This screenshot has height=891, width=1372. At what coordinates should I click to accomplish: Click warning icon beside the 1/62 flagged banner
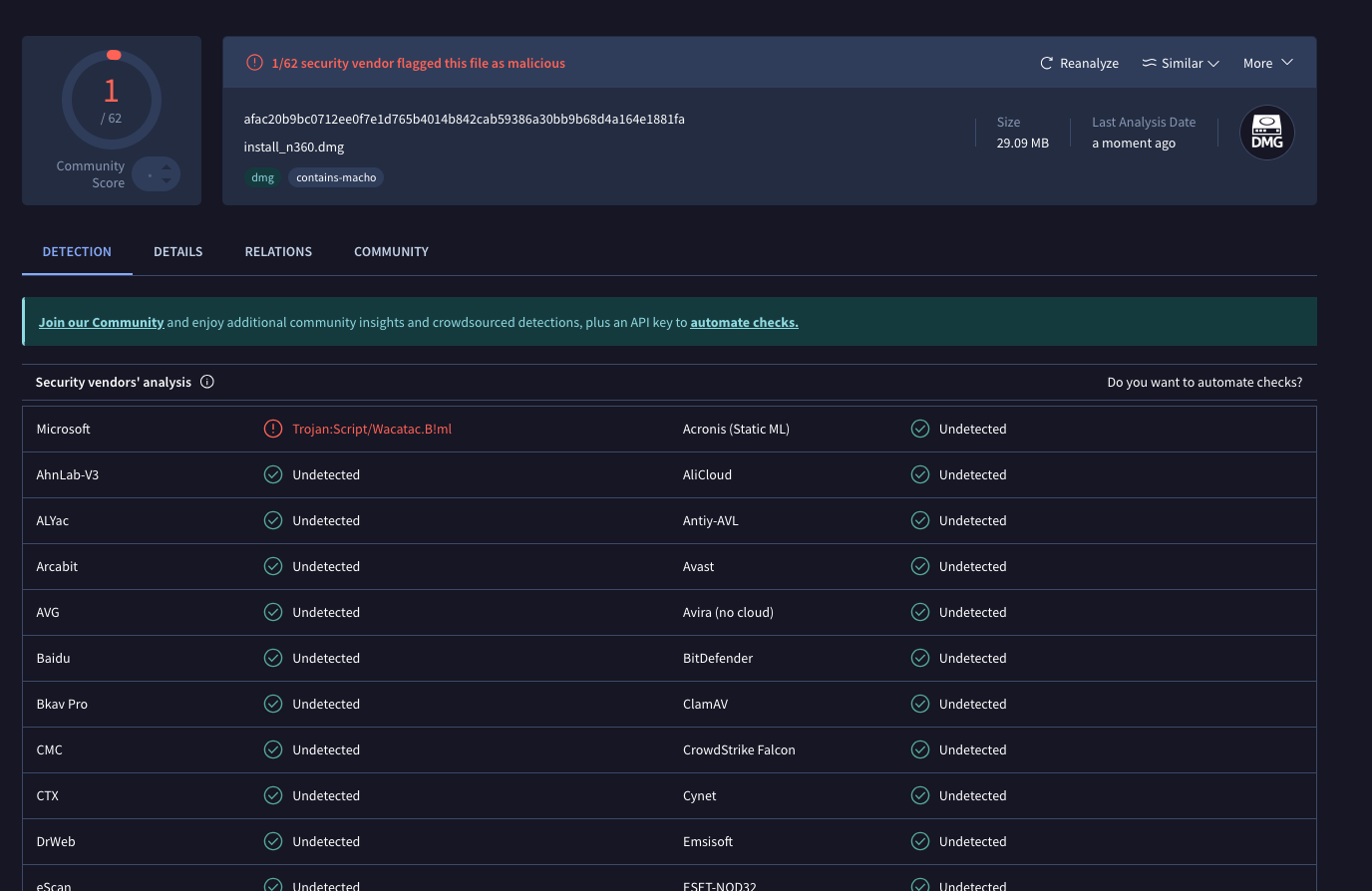(254, 63)
